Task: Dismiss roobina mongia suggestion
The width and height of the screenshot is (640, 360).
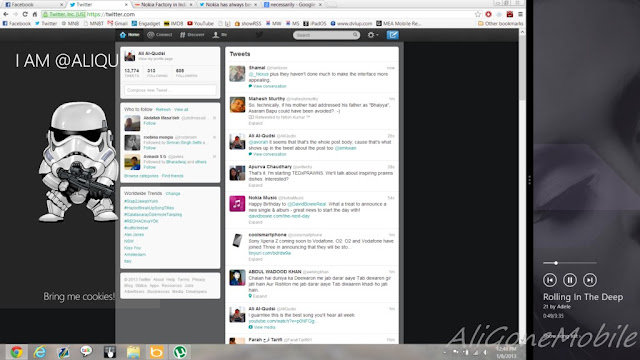Action: pos(214,137)
